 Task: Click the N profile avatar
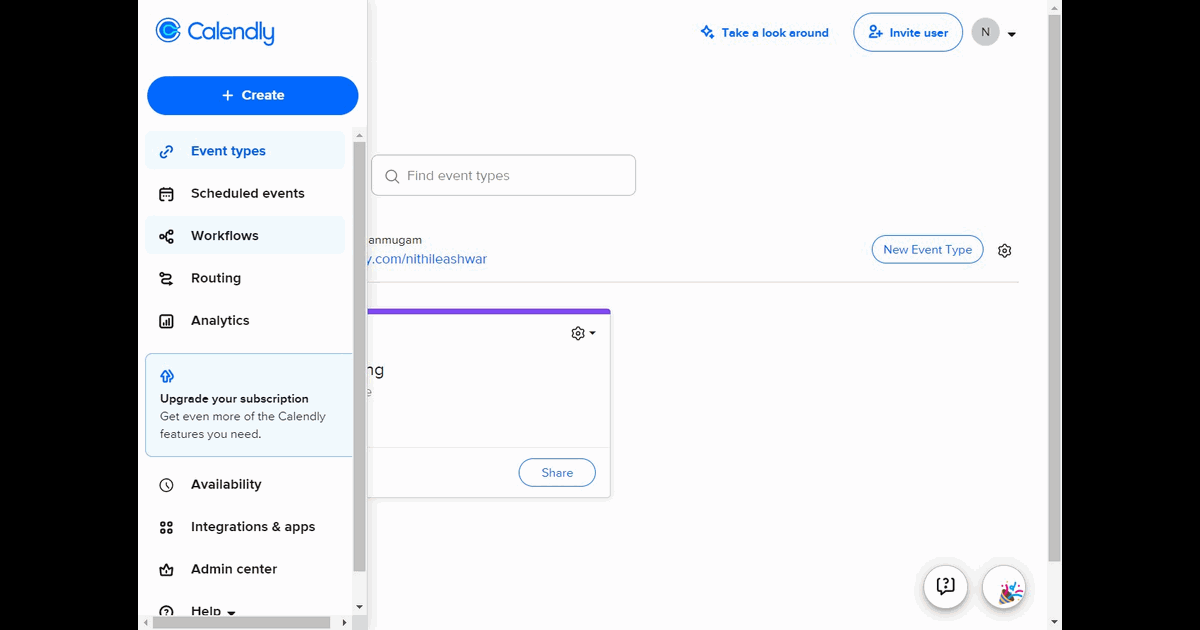click(985, 32)
